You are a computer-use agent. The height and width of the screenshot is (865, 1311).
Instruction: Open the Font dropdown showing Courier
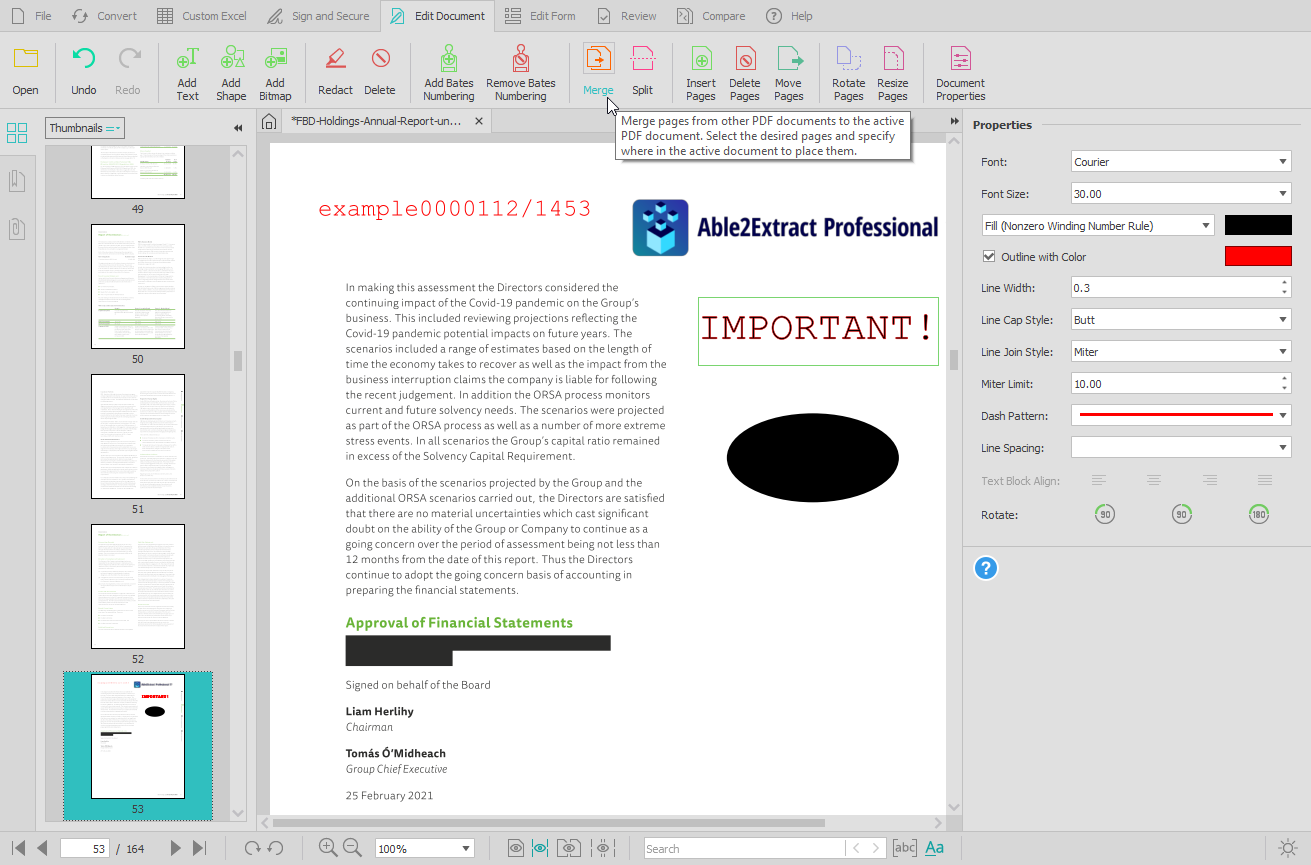point(1180,161)
